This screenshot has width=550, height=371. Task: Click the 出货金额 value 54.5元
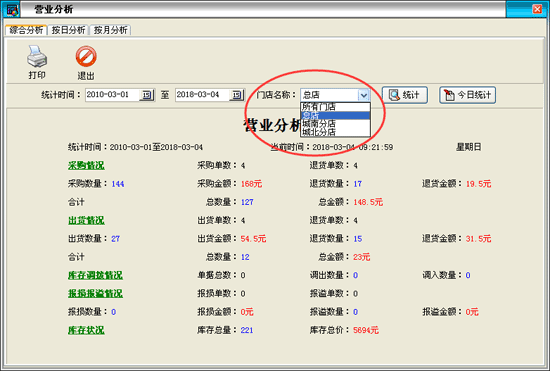(253, 239)
